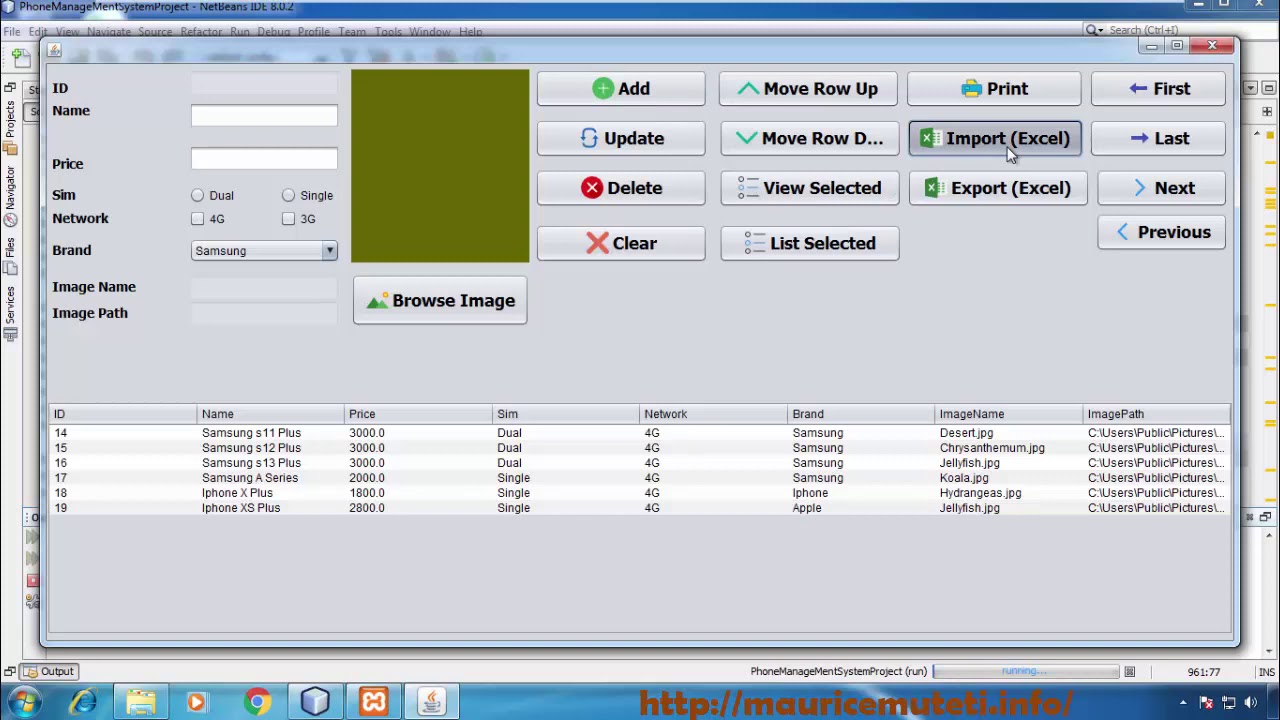The height and width of the screenshot is (720, 1280).
Task: Click the Price column header
Action: click(x=418, y=414)
